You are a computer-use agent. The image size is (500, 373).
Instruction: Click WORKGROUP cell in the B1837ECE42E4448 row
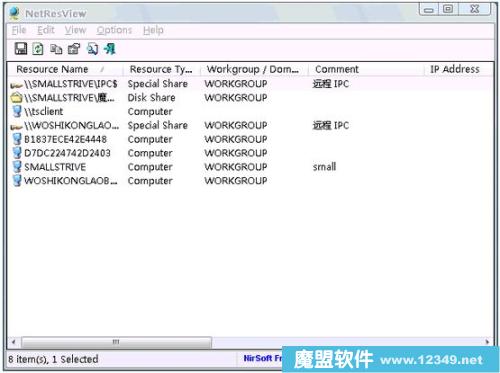pyautogui.click(x=236, y=139)
